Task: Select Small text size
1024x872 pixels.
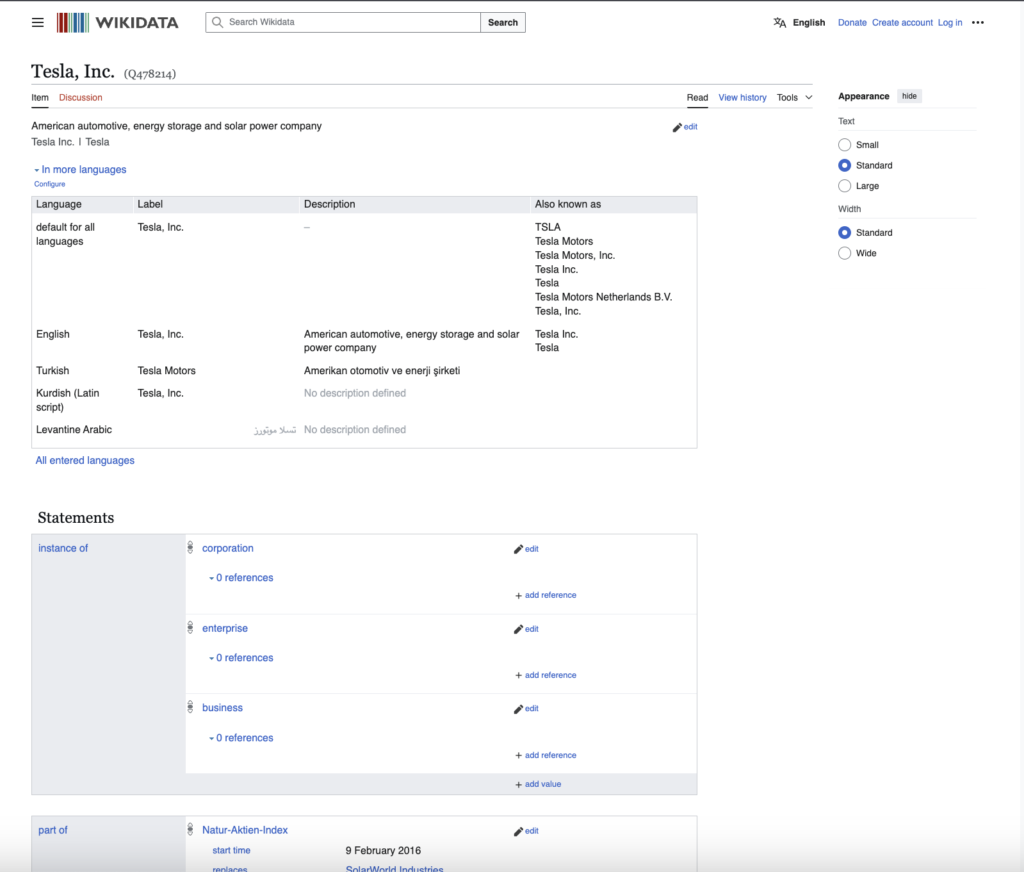Action: (844, 144)
